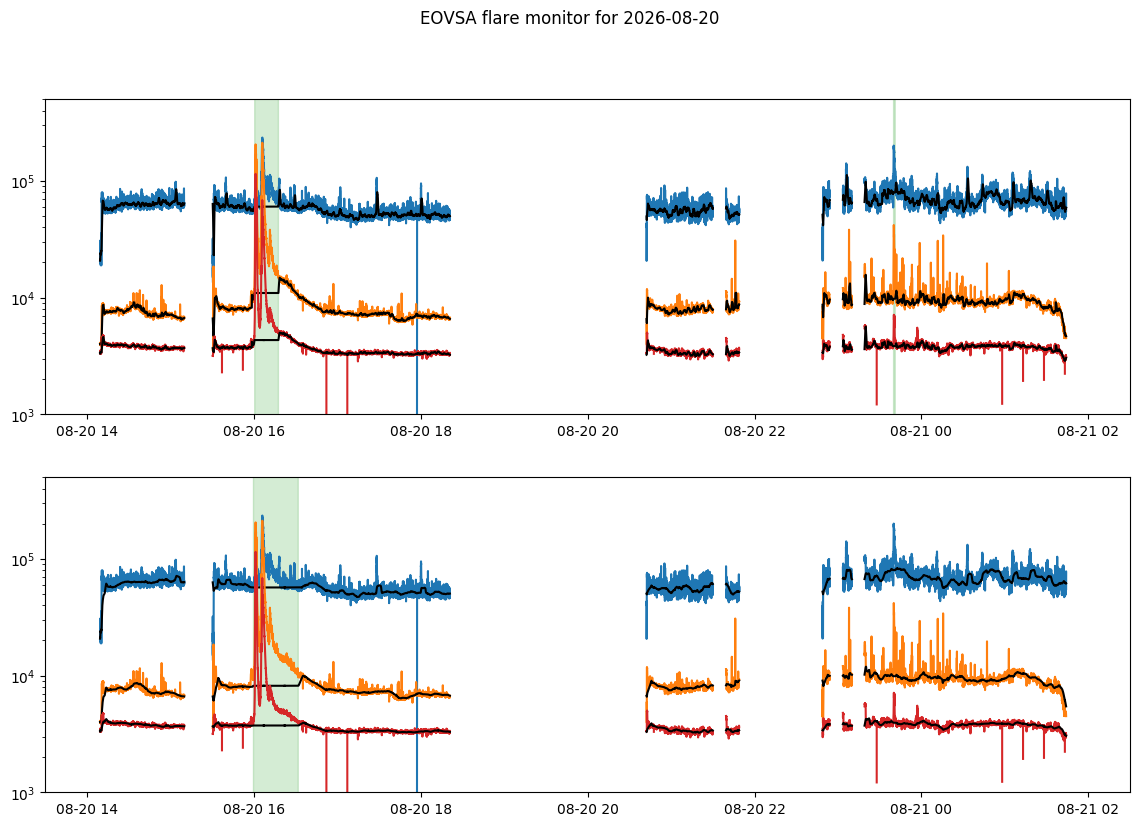Image resolution: width=1143 pixels, height=826 pixels.
Task: Click the "08-21 00" tick label under the upper plot
Action: click(921, 431)
